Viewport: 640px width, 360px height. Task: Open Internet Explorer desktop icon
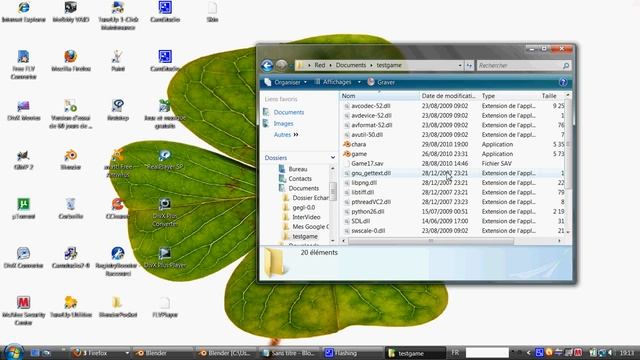24,11
